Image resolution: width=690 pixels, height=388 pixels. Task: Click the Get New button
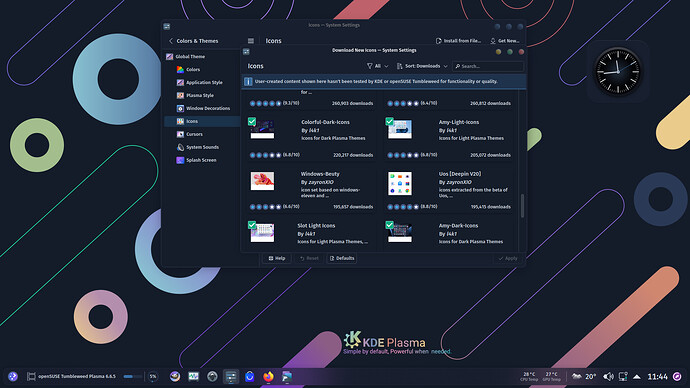pos(504,41)
